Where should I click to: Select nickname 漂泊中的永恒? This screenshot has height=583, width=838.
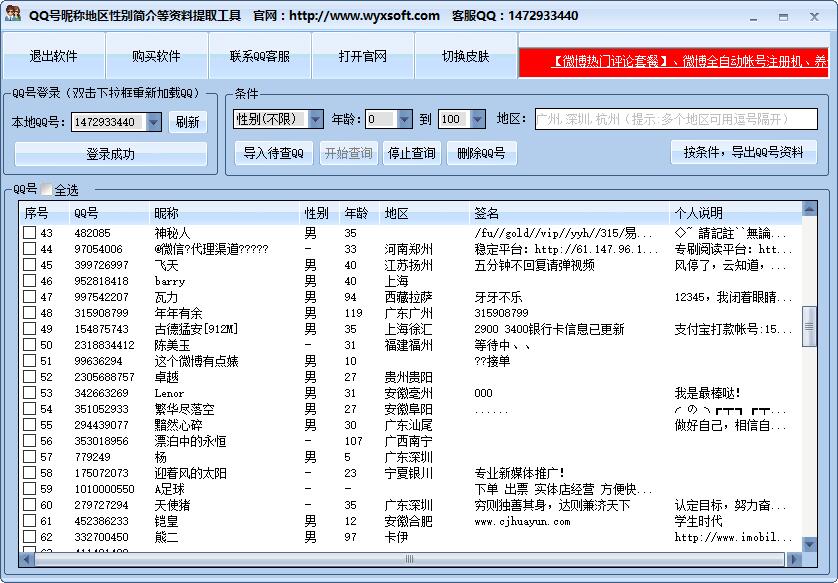coord(190,441)
